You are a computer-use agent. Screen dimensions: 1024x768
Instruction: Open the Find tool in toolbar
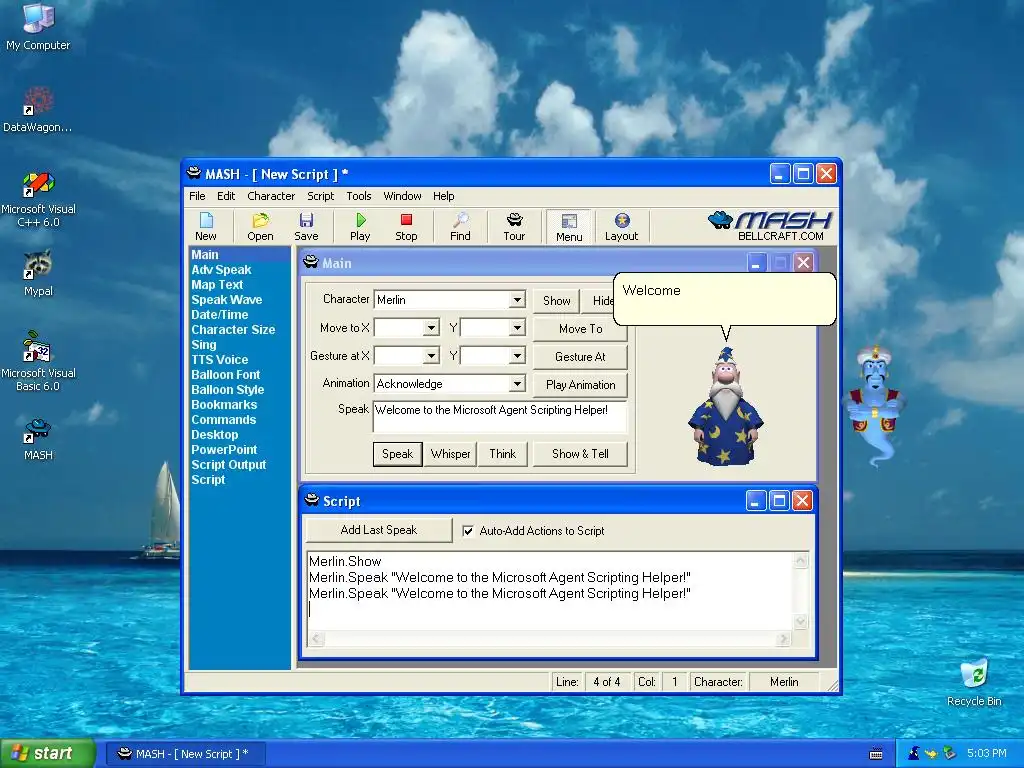coord(460,227)
